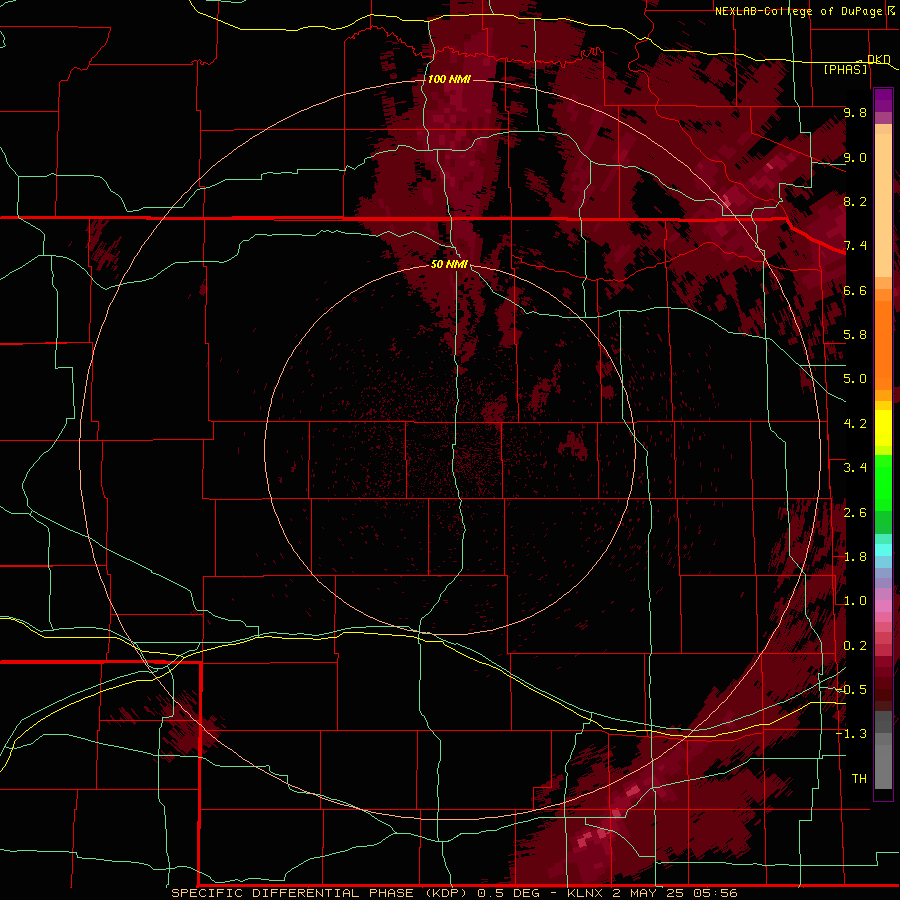900x900 pixels.
Task: Click the KLNX radar site identifier
Action: [x=585, y=893]
